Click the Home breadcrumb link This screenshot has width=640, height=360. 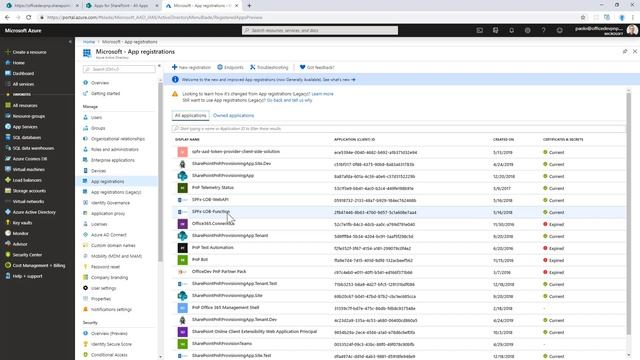pos(89,42)
